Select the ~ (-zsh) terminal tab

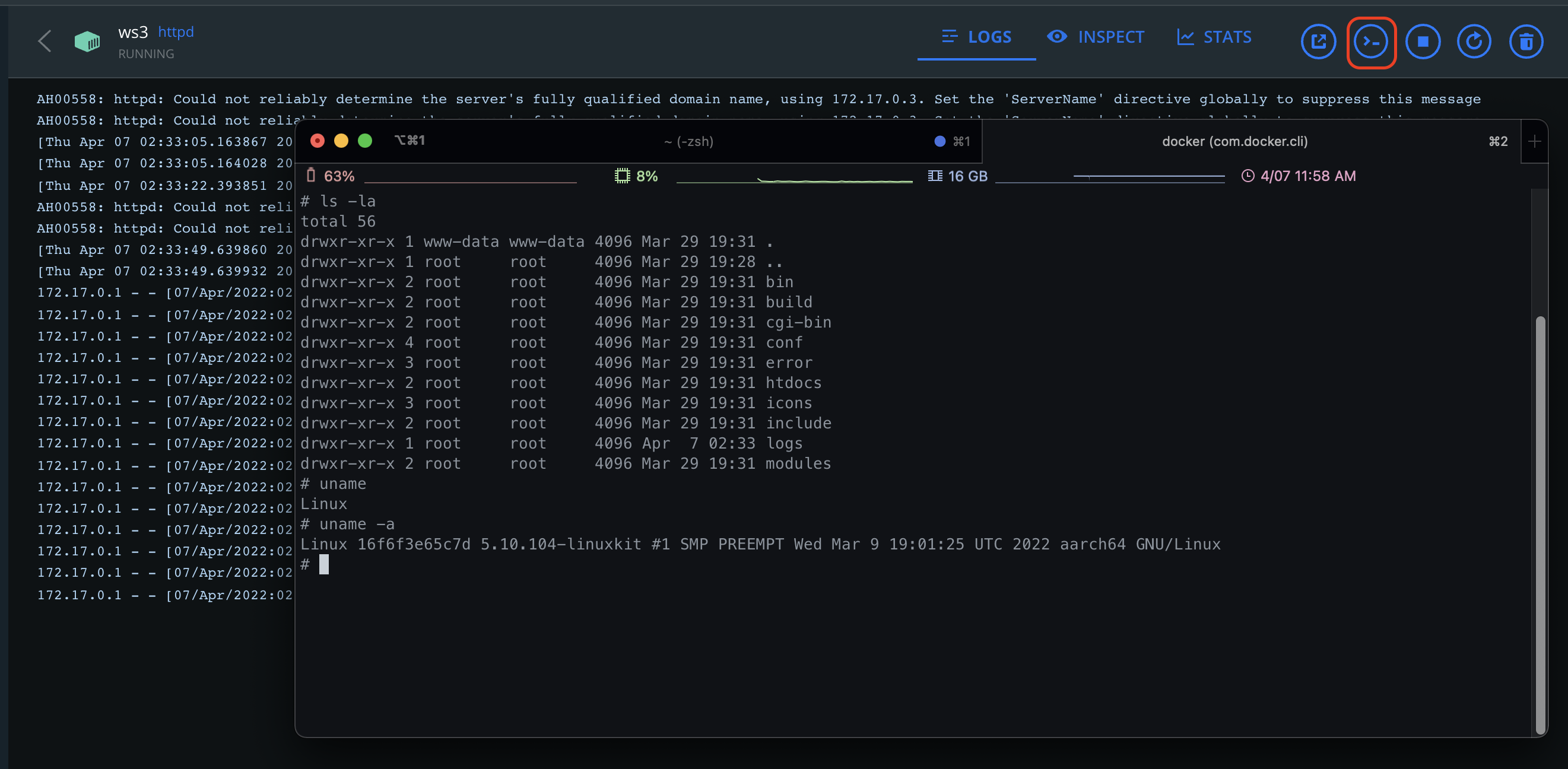coord(688,141)
